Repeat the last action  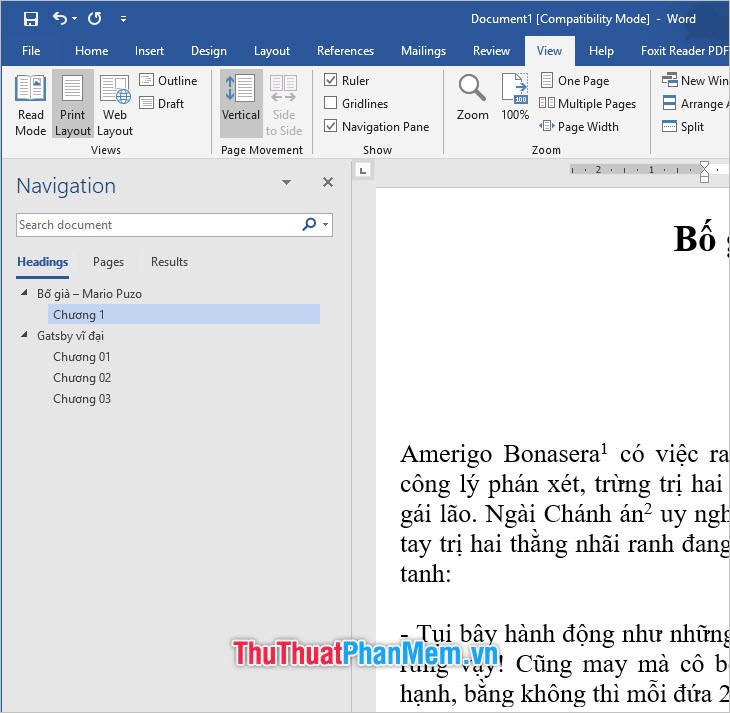(95, 19)
